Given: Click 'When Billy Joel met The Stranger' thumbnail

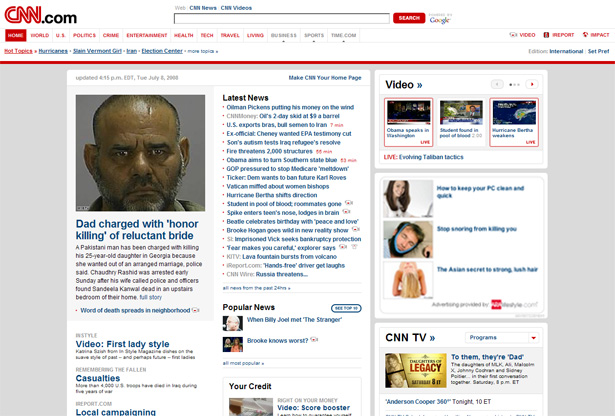Looking at the screenshot, I should pos(233,323).
